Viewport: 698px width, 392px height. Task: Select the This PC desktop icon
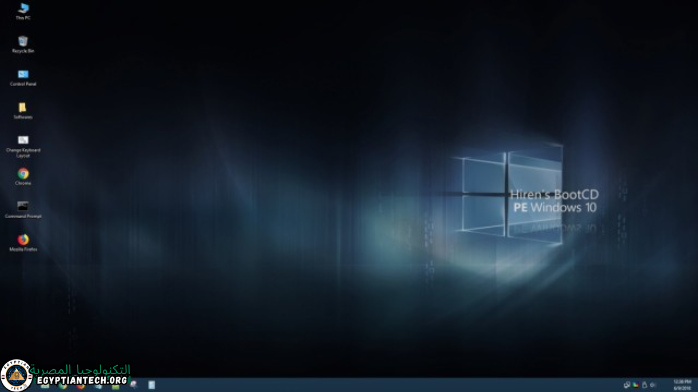(x=23, y=11)
